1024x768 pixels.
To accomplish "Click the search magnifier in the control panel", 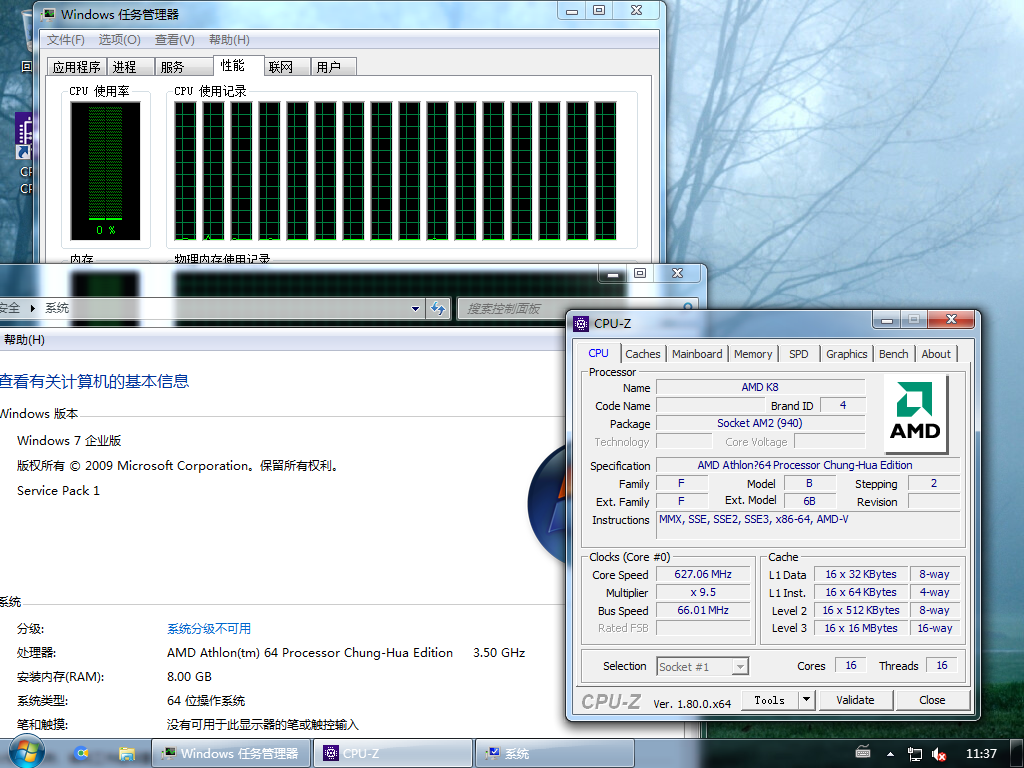I will 687,308.
